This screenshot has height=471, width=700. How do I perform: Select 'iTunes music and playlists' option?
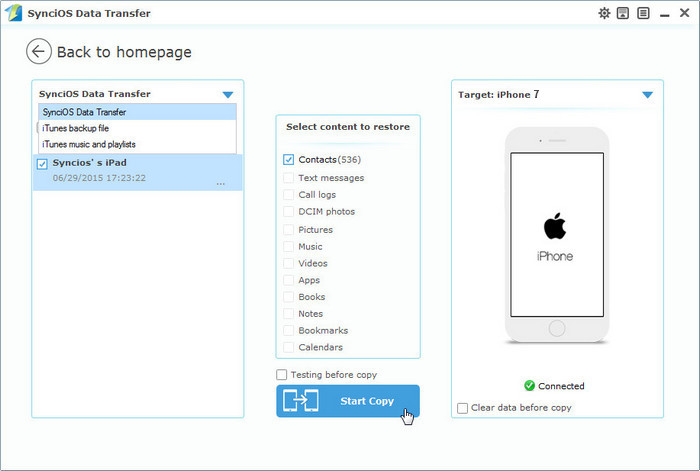137,144
